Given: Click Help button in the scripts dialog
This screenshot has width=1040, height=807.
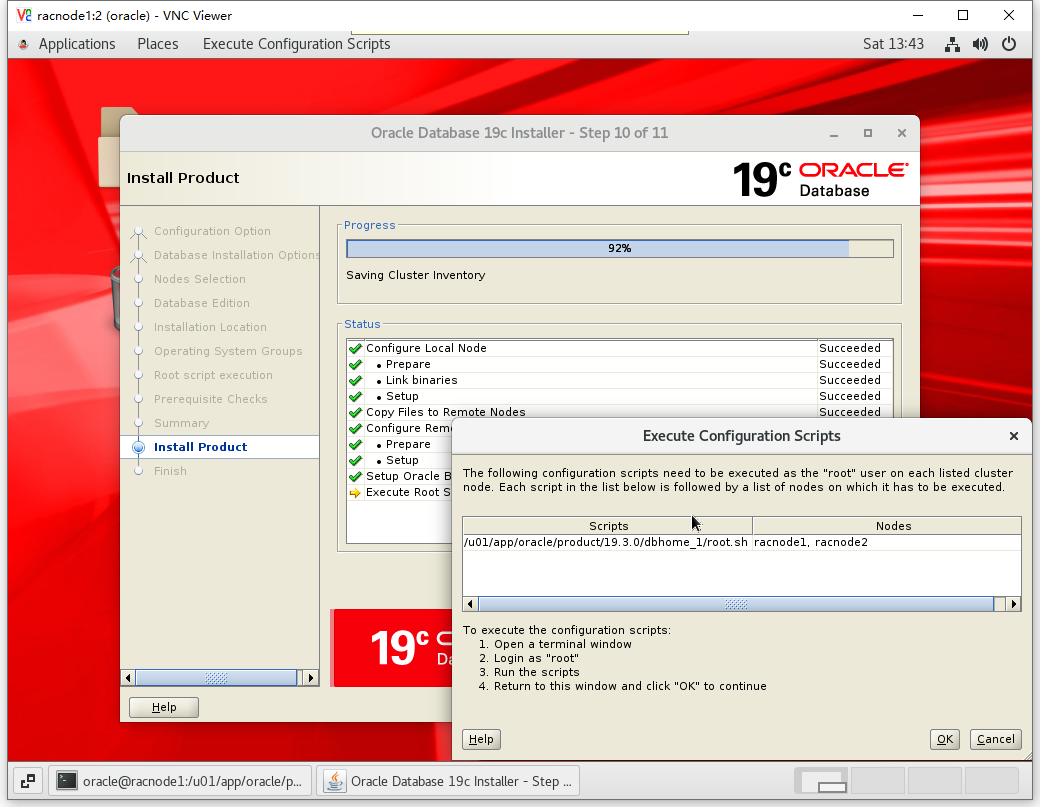Looking at the screenshot, I should click(x=481, y=739).
